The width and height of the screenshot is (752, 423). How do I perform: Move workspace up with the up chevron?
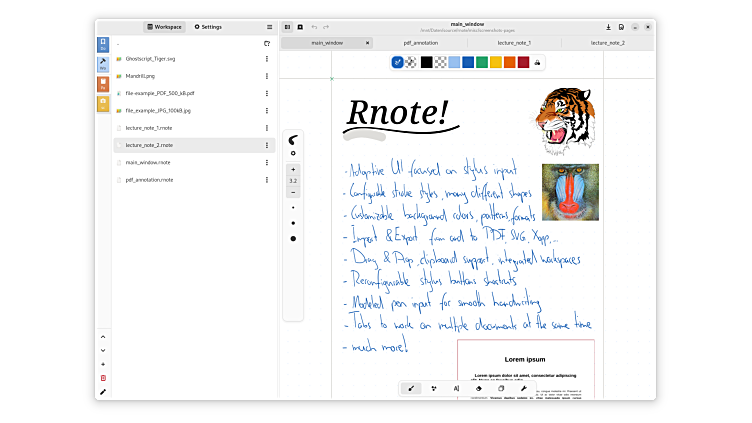(x=103, y=337)
